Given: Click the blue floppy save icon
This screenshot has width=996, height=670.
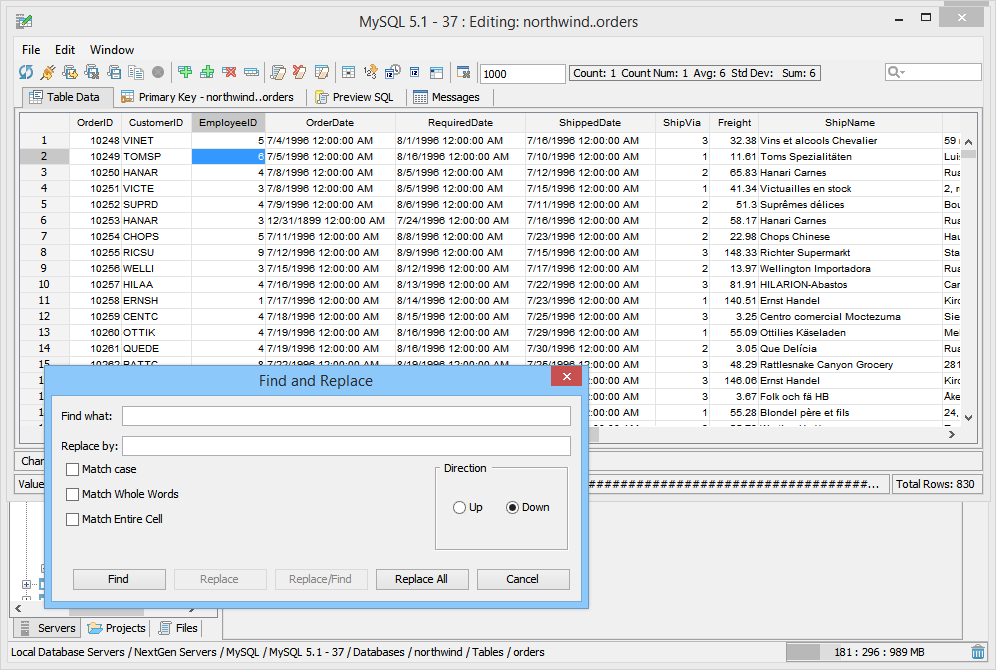Looking at the screenshot, I should click(x=114, y=72).
